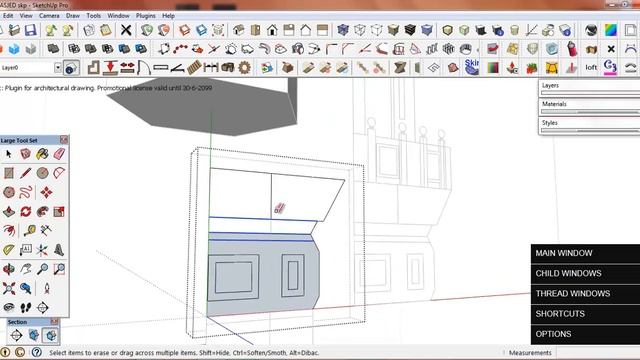Activate the Move tool red arrows
640x360 pixels.
[x=46, y=192]
